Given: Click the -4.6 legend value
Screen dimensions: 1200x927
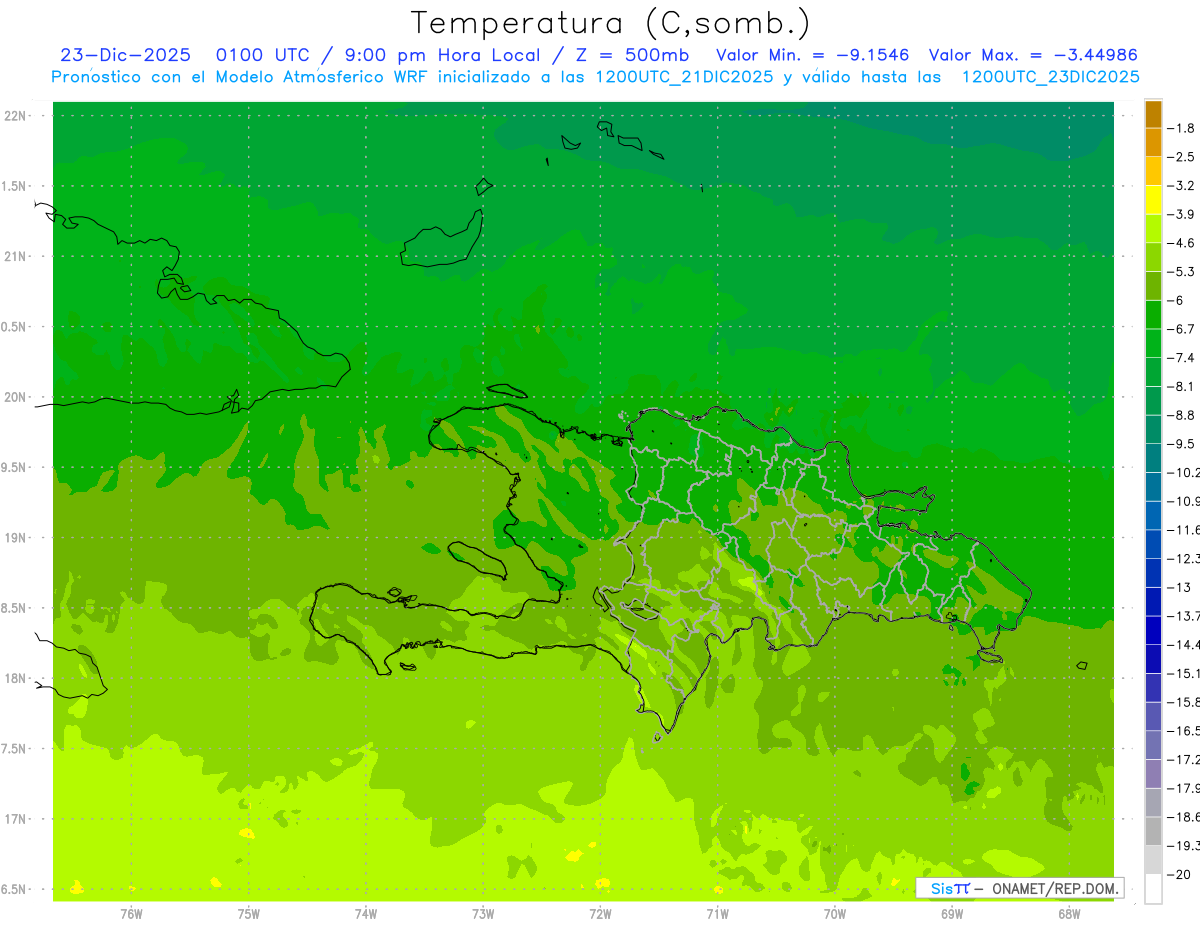Looking at the screenshot, I should (1181, 243).
